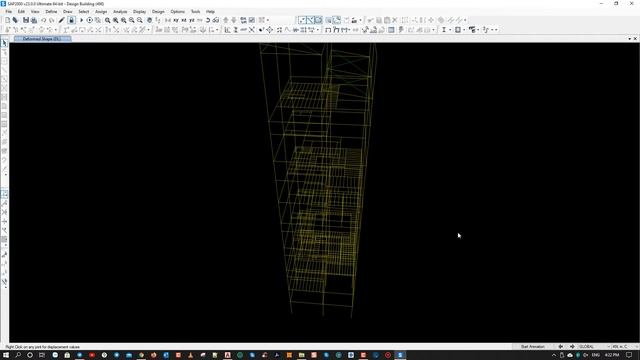
Task: Select the Deformed Shape window tab
Action: 42,39
